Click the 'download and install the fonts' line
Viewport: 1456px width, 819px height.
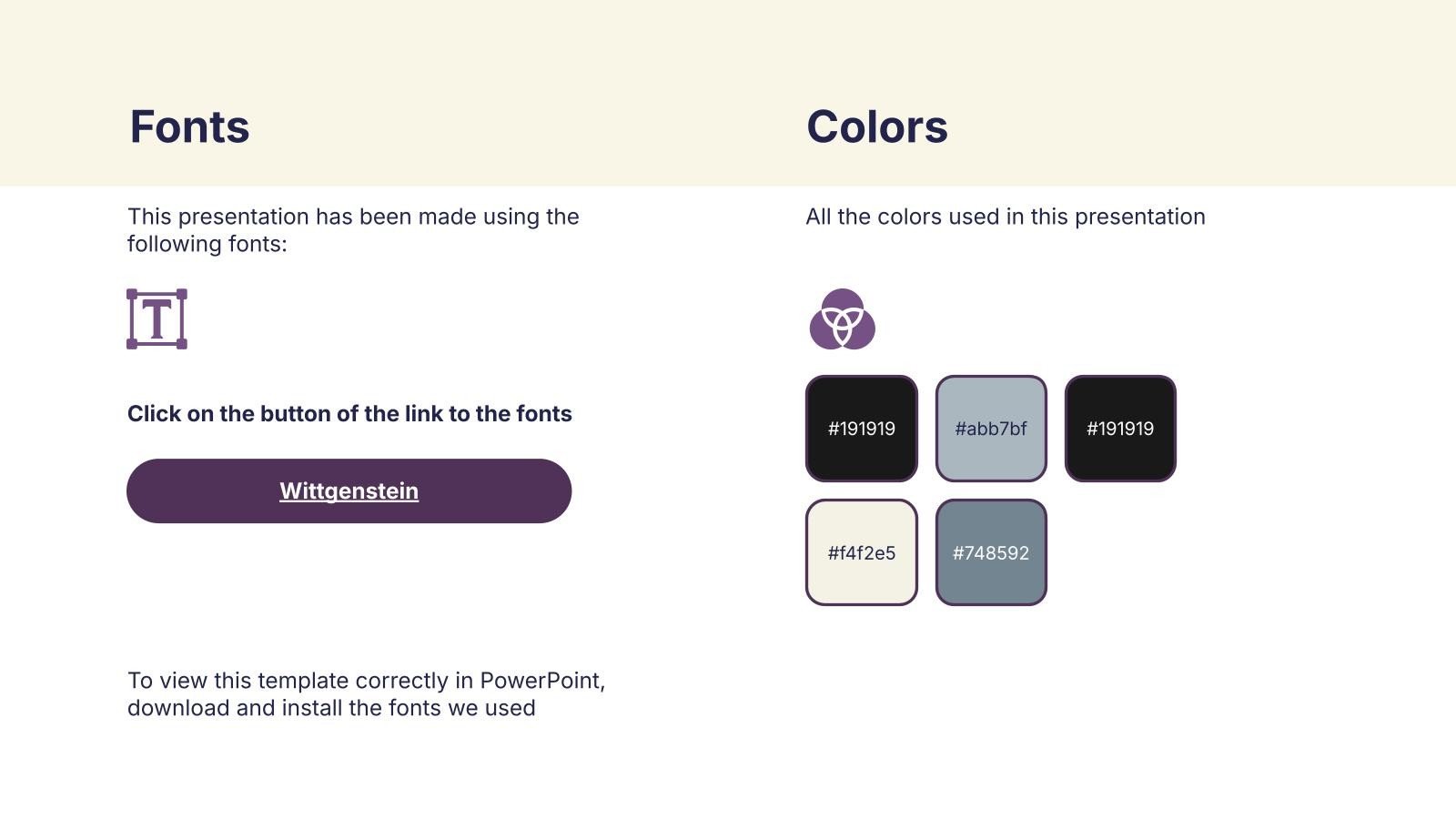click(331, 708)
